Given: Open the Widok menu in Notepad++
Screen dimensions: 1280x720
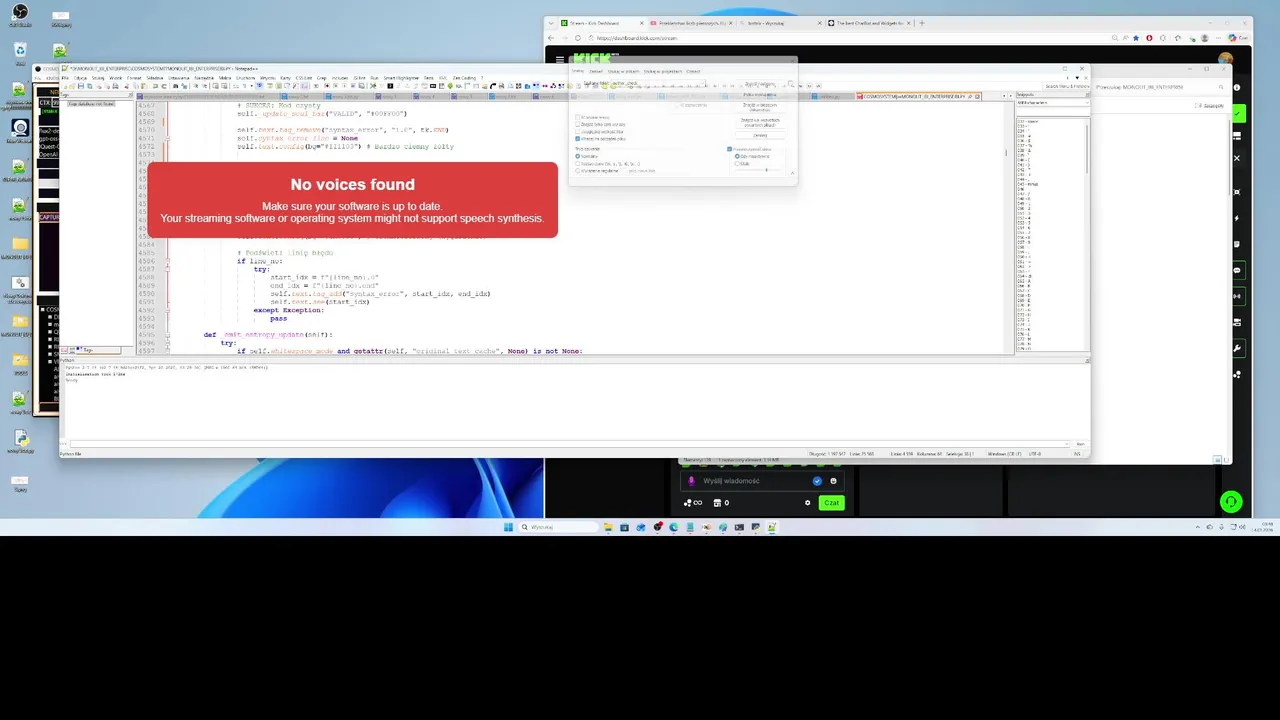Looking at the screenshot, I should (115, 78).
